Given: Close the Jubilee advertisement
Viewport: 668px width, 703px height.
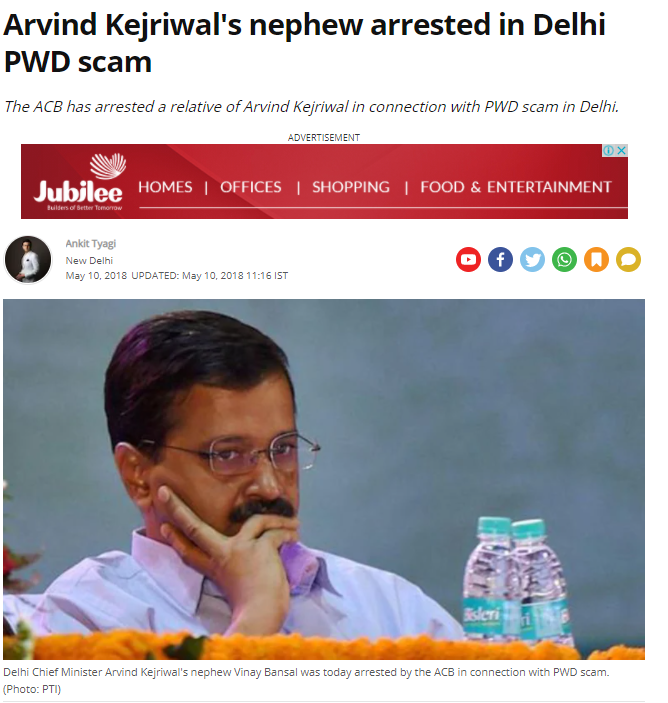Looking at the screenshot, I should pos(622,151).
